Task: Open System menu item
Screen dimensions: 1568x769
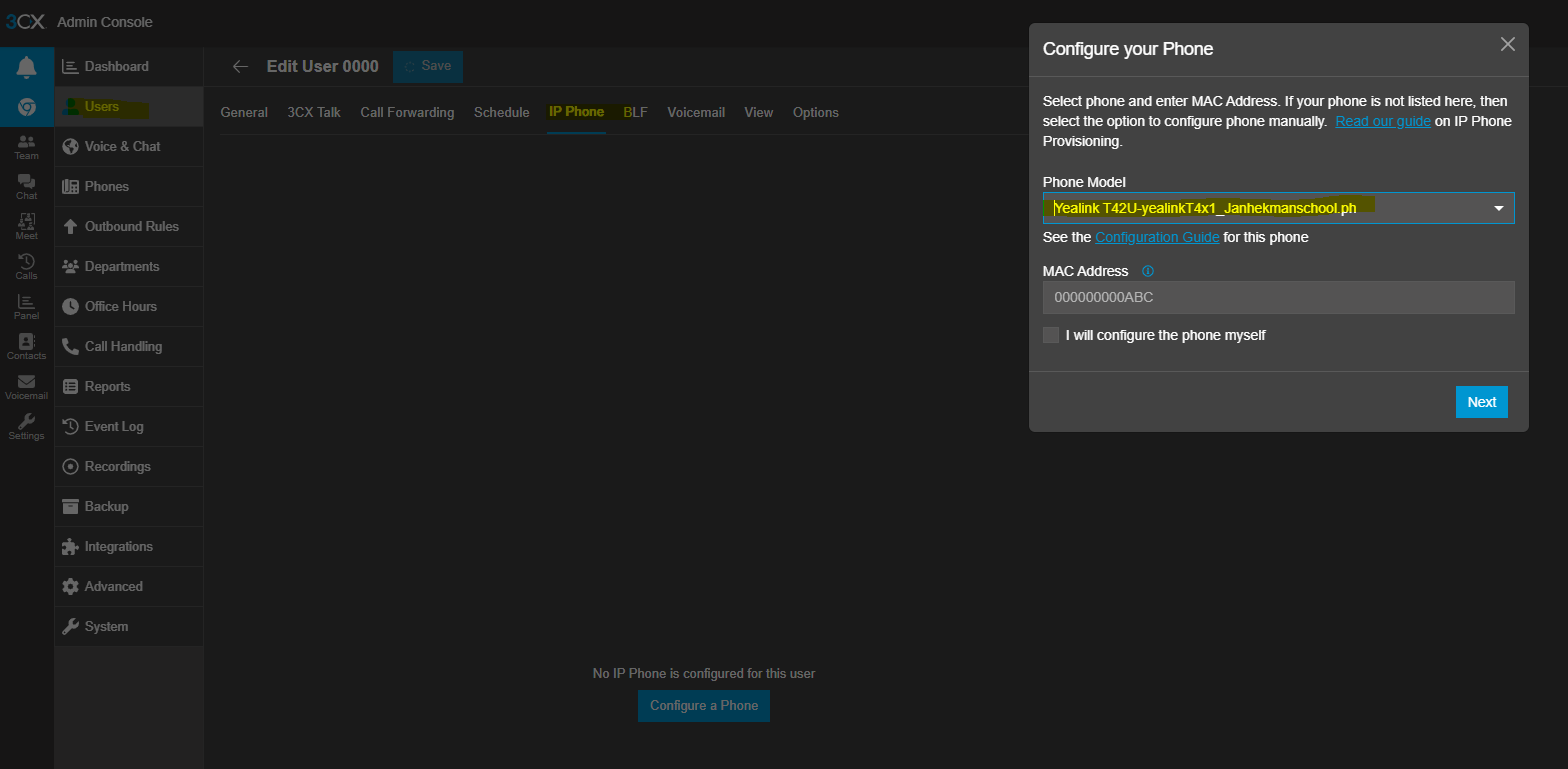Action: 129,626
